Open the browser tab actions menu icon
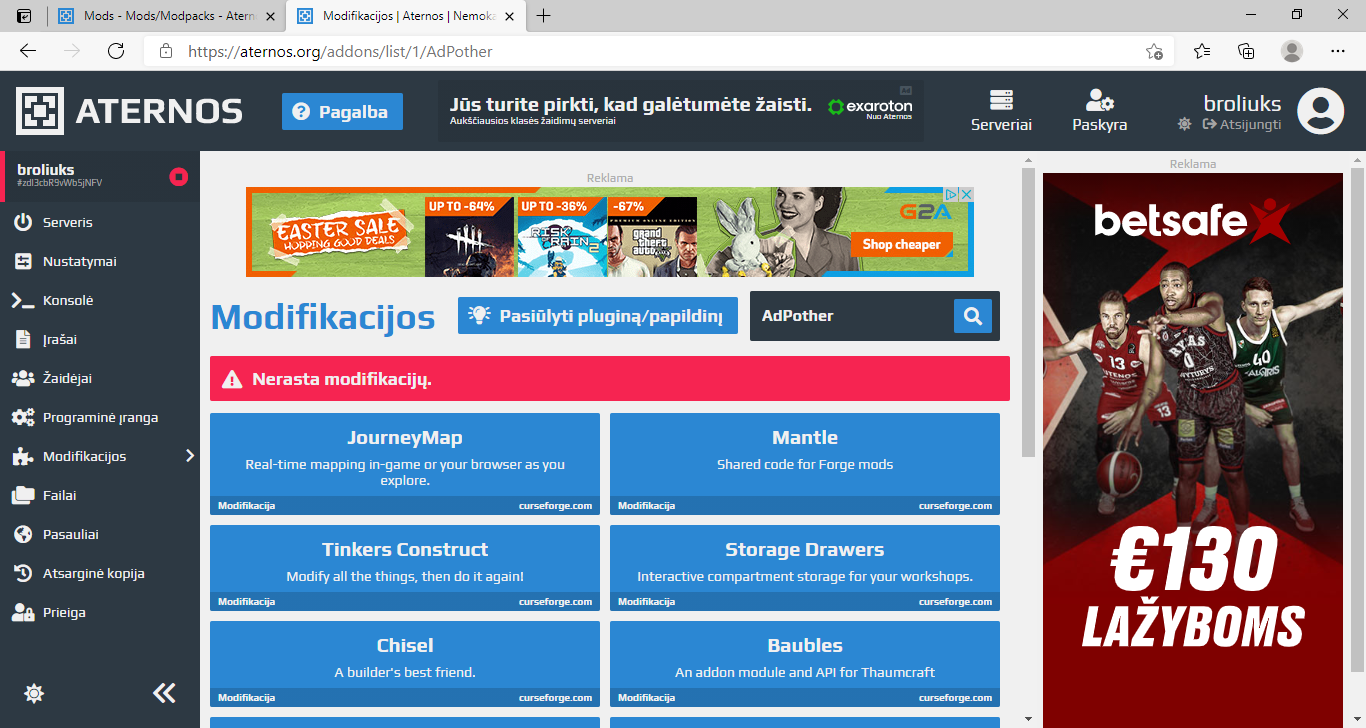The image size is (1366, 728). [x=24, y=16]
